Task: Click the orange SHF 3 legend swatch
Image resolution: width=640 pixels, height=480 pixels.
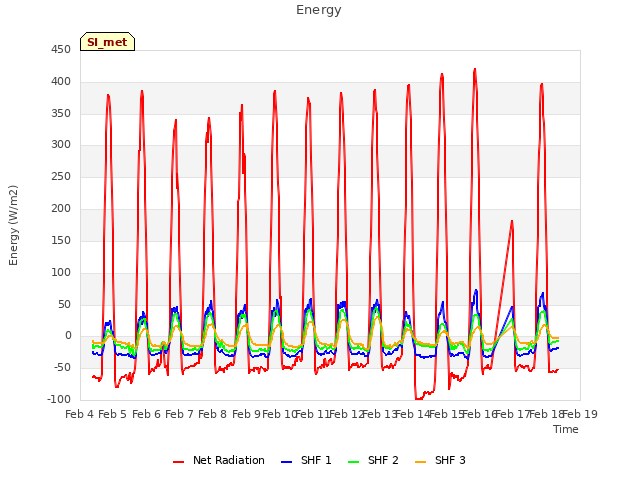Action: coord(420,462)
